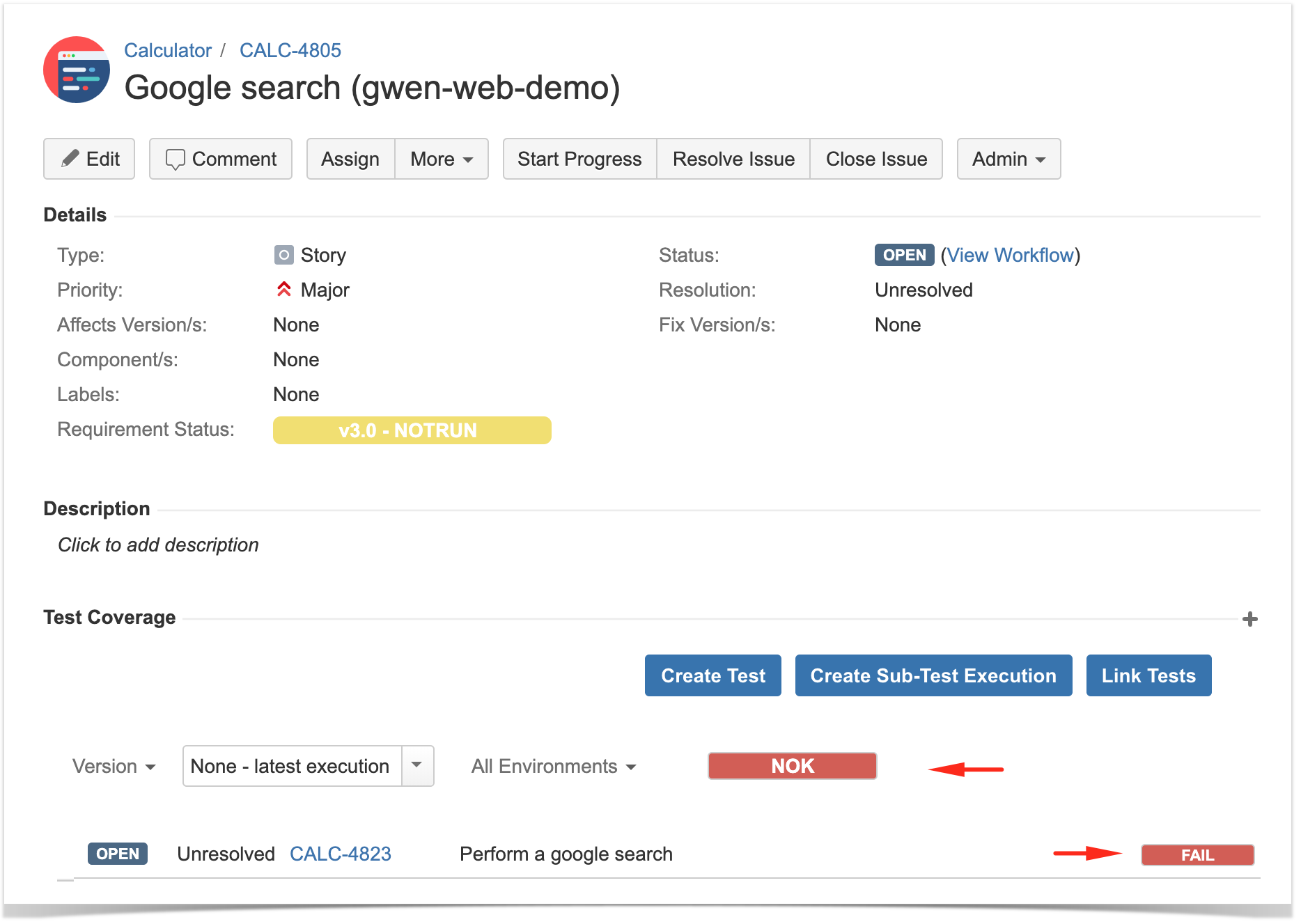Open the Admin dropdown menu
This screenshot has height=924, width=1301.
click(1008, 159)
